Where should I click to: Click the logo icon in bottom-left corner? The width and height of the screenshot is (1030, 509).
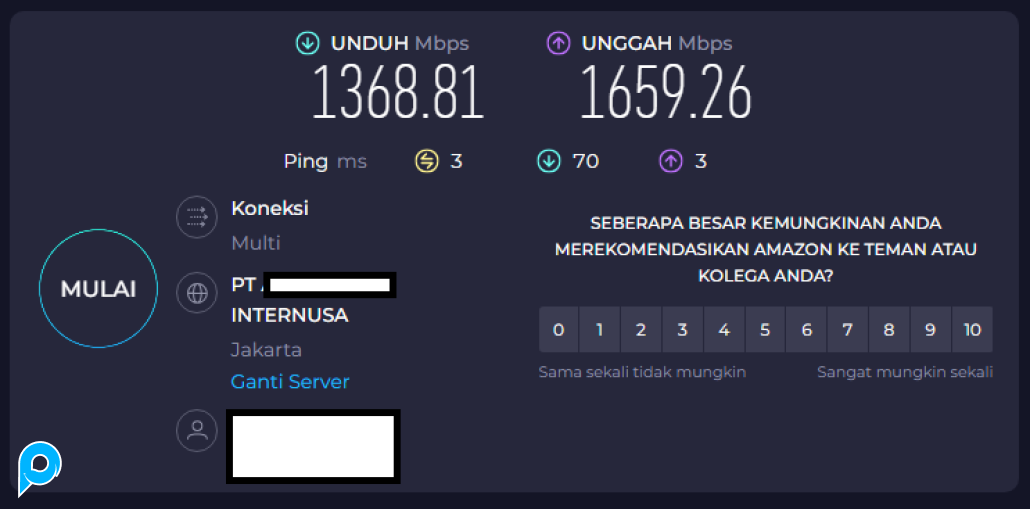click(x=39, y=468)
